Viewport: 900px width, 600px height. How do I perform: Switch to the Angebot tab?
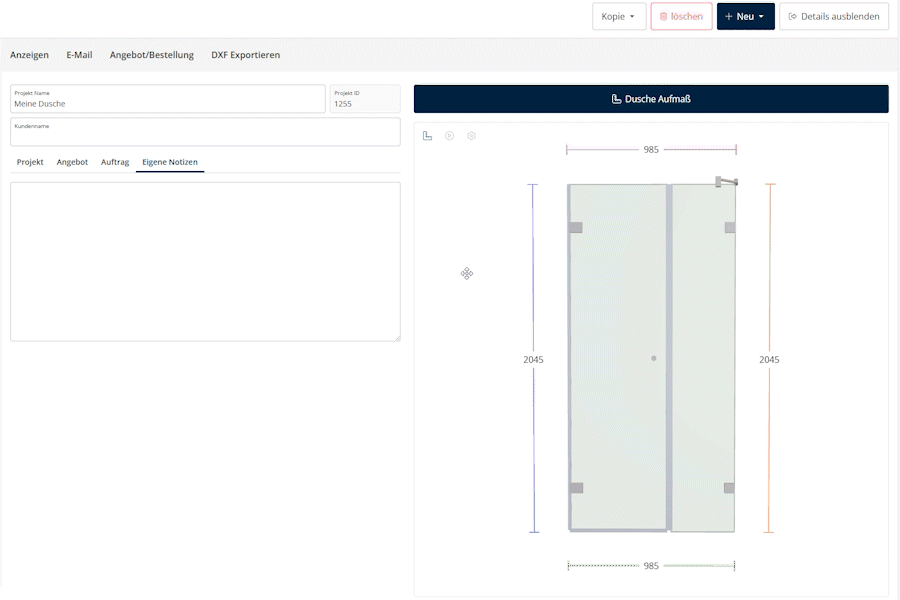(x=72, y=162)
